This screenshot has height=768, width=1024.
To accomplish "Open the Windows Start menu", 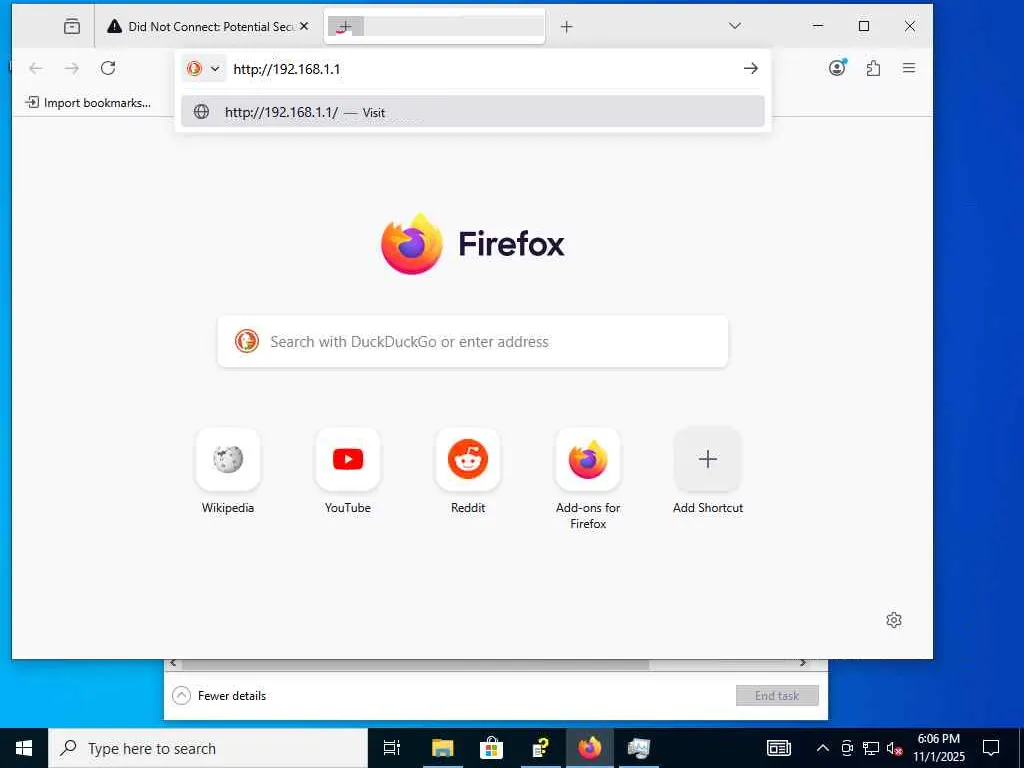I will [24, 748].
